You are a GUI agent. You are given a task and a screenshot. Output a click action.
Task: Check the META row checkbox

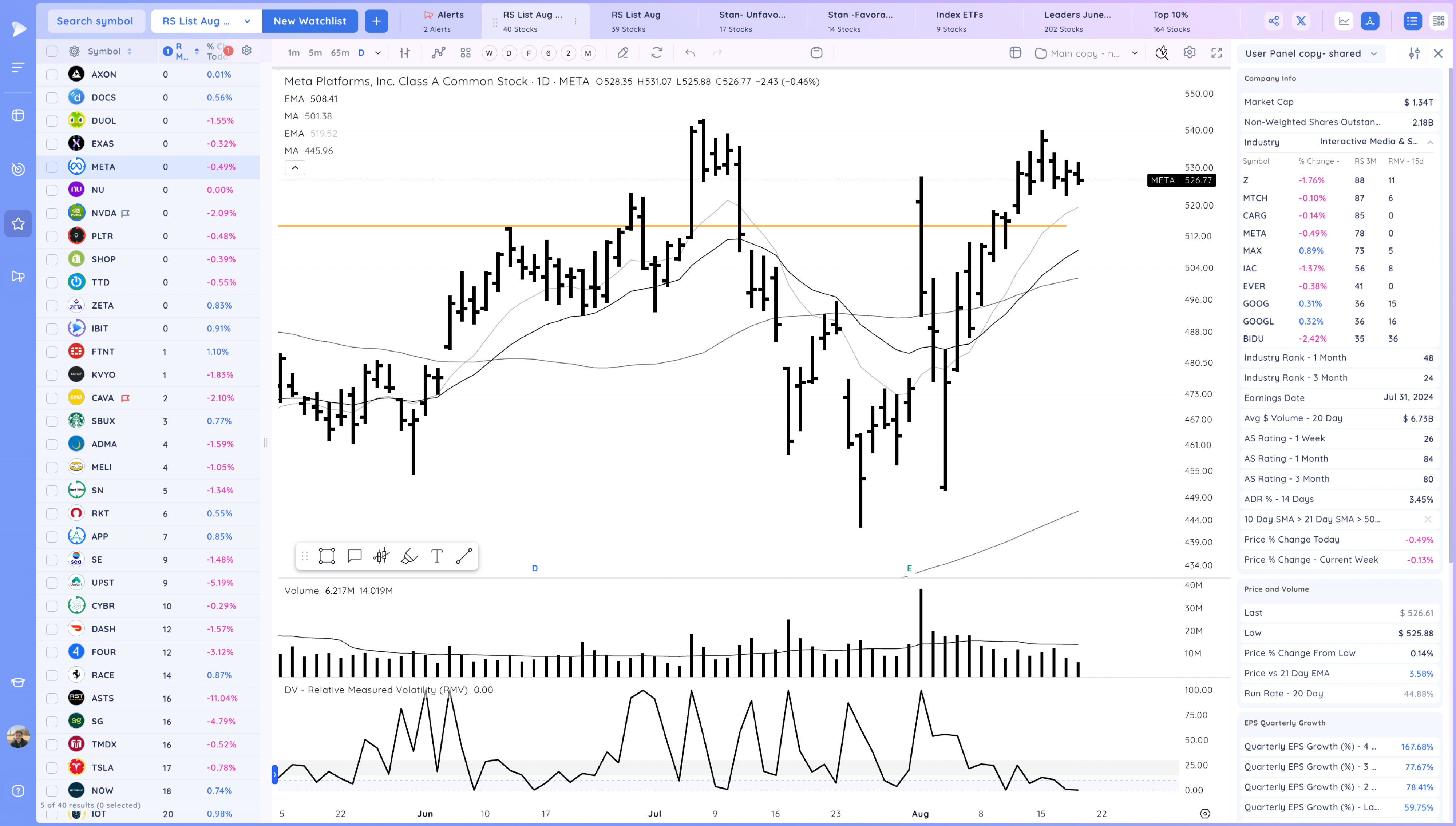52,167
